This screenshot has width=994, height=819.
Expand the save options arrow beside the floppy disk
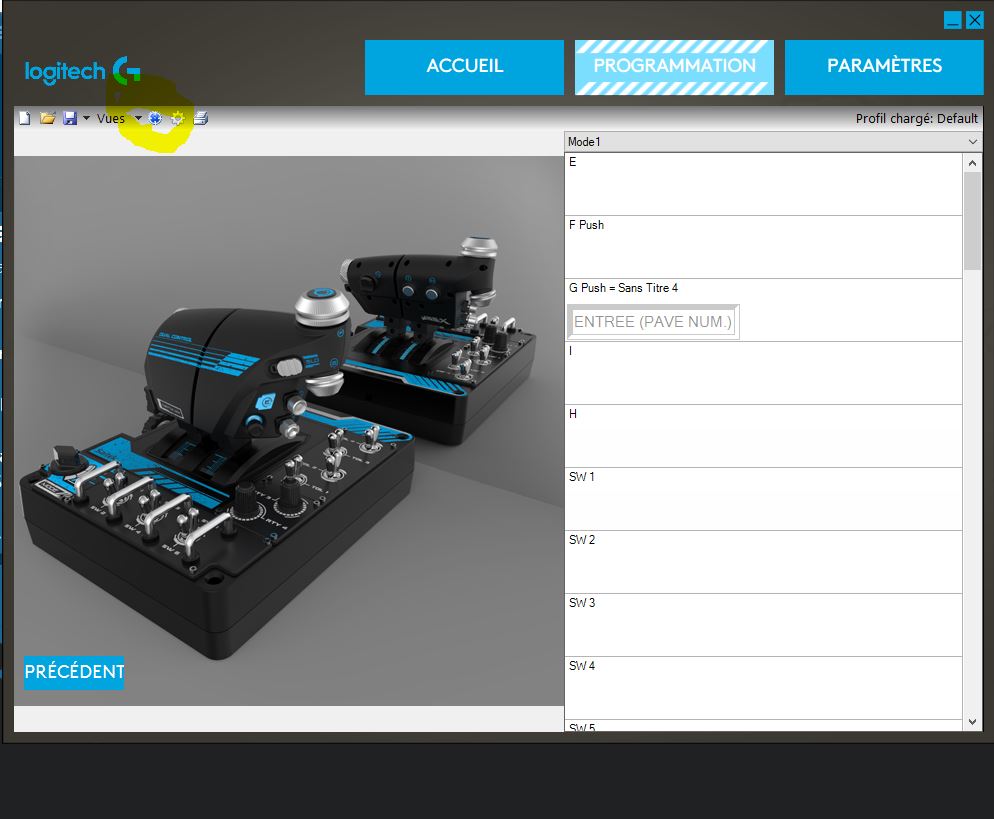click(86, 119)
